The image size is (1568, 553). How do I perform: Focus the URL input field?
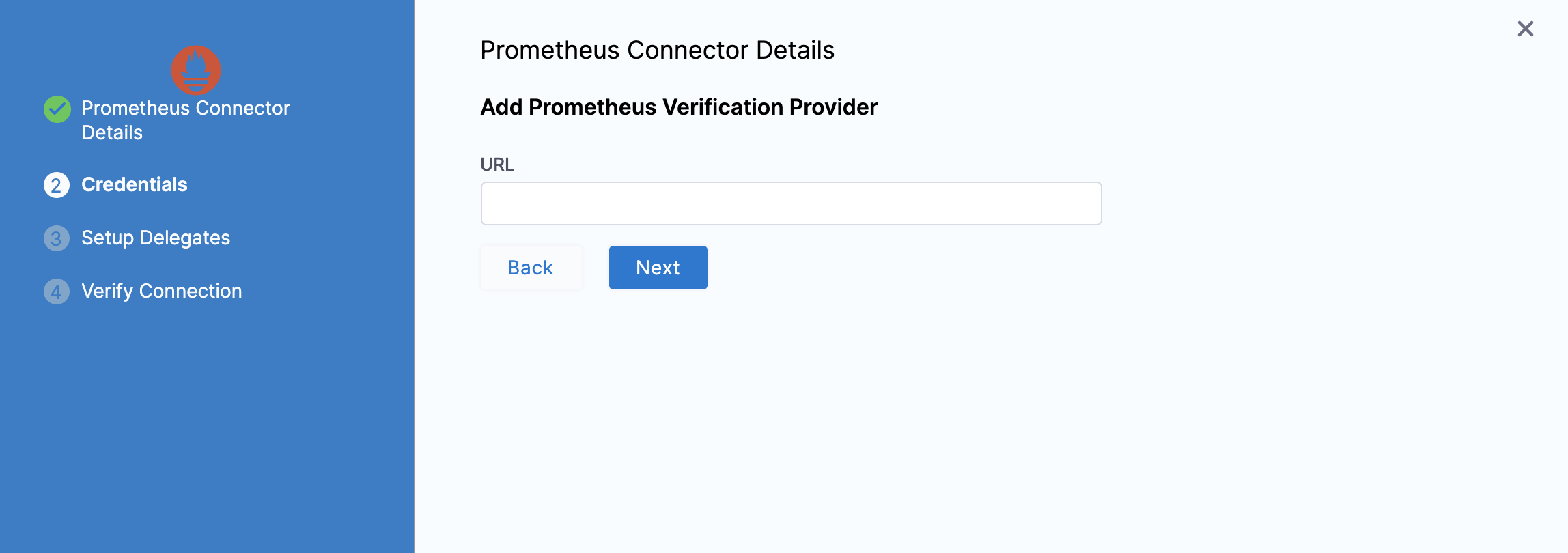point(791,203)
